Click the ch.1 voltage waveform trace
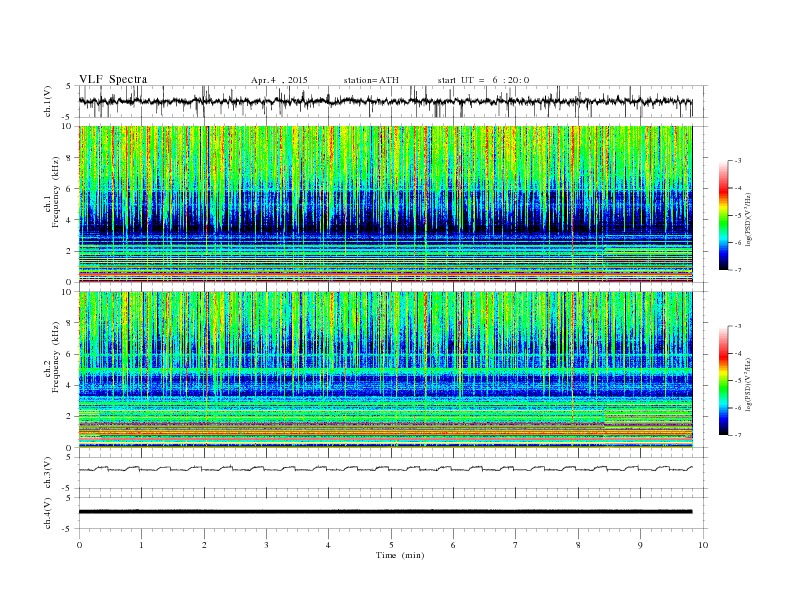Image resolution: width=792 pixels, height=612 pixels. pos(385,101)
